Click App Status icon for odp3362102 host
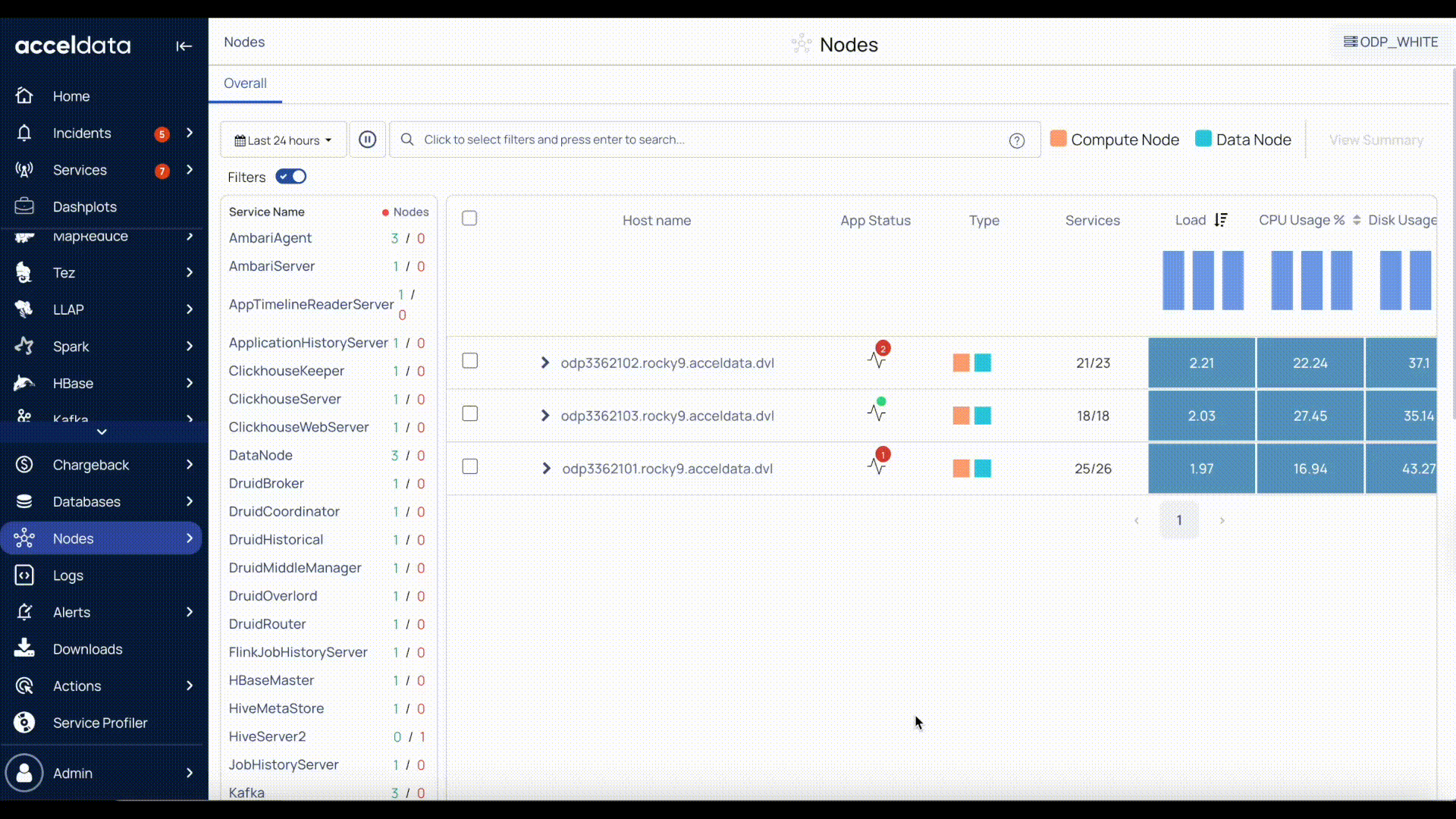 (x=877, y=359)
